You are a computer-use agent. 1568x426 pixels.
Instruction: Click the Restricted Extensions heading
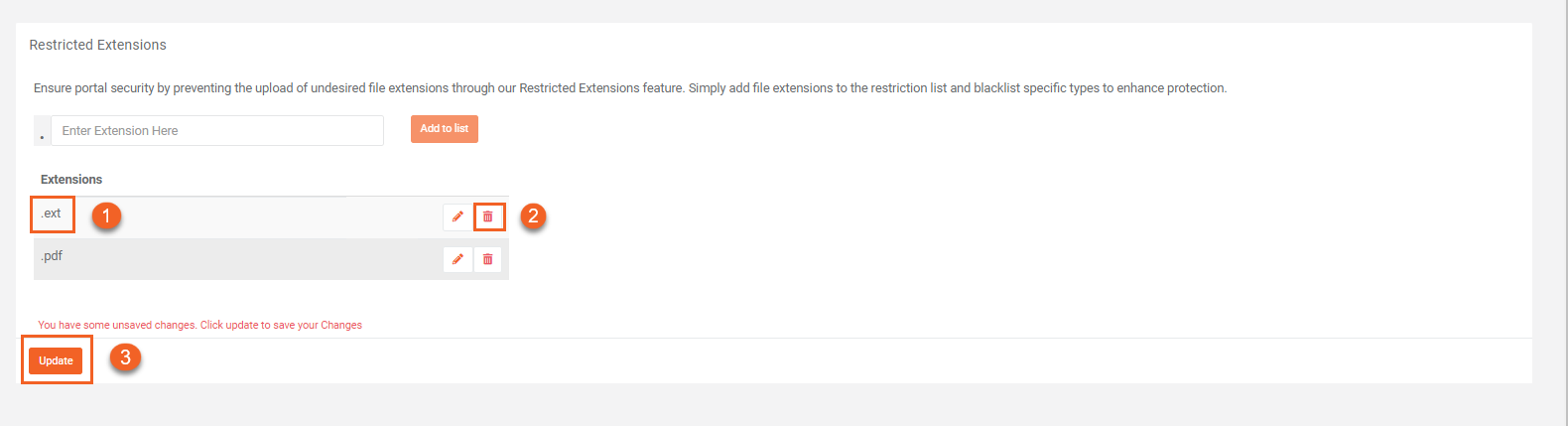[x=97, y=45]
